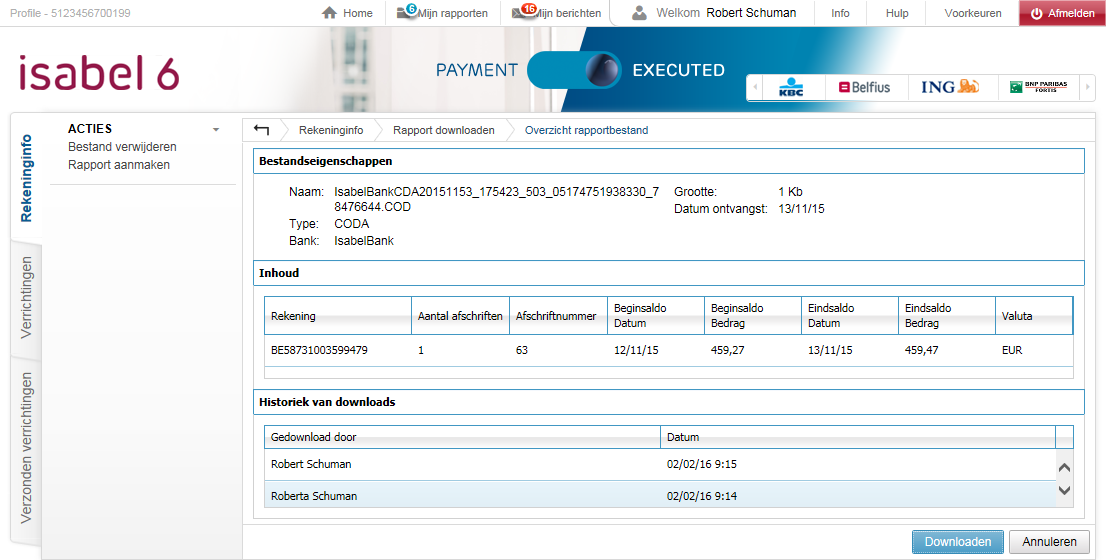Image resolution: width=1106 pixels, height=560 pixels.
Task: Click the Afmelden logout button
Action: [1061, 13]
